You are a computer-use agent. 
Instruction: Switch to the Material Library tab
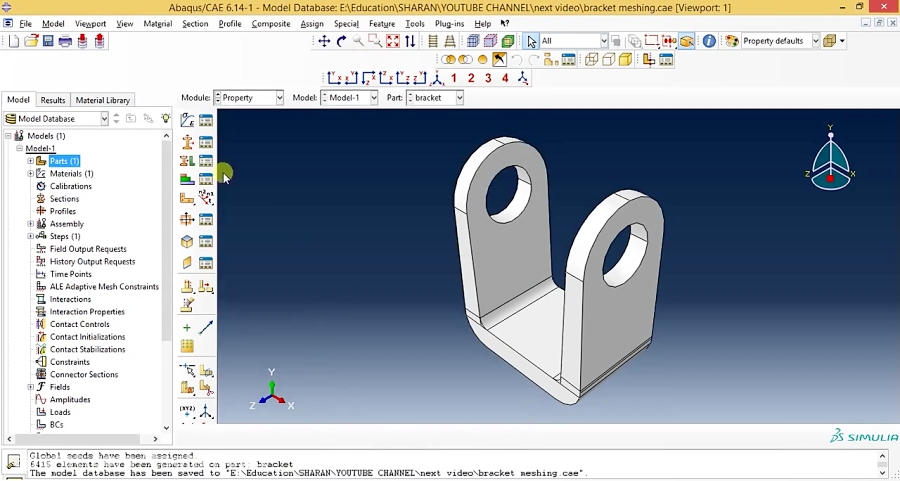click(x=103, y=100)
